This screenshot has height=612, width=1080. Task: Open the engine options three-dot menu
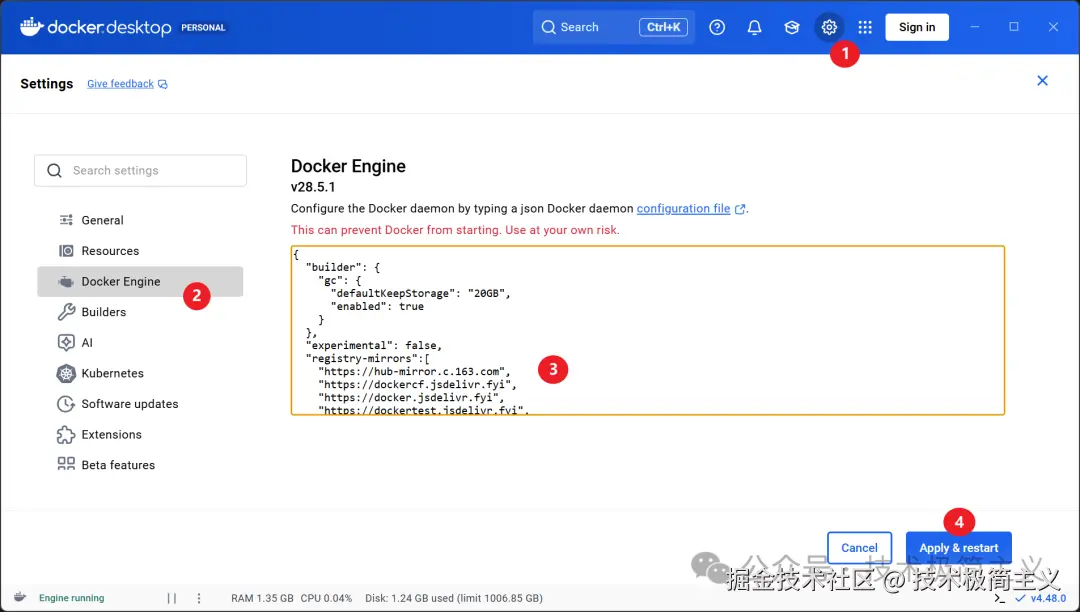coord(199,598)
